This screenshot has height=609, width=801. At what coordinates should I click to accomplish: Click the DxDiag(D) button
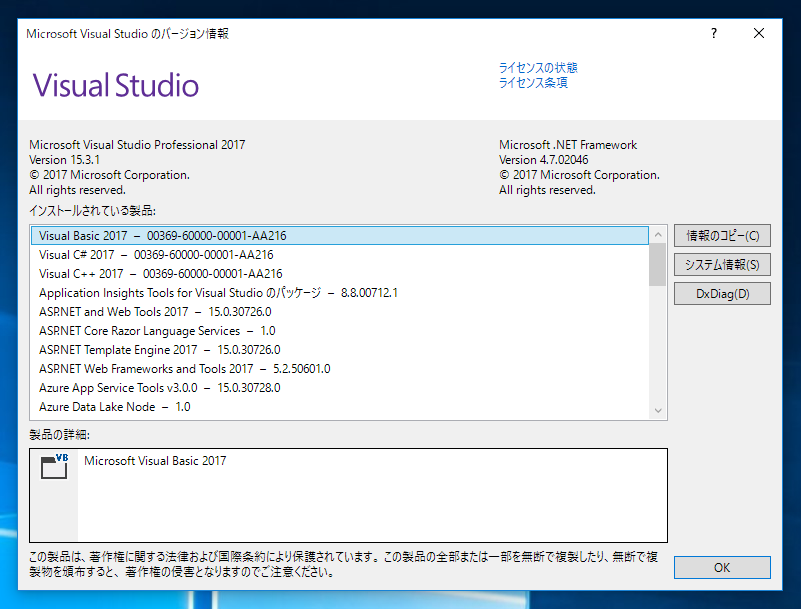pos(722,294)
